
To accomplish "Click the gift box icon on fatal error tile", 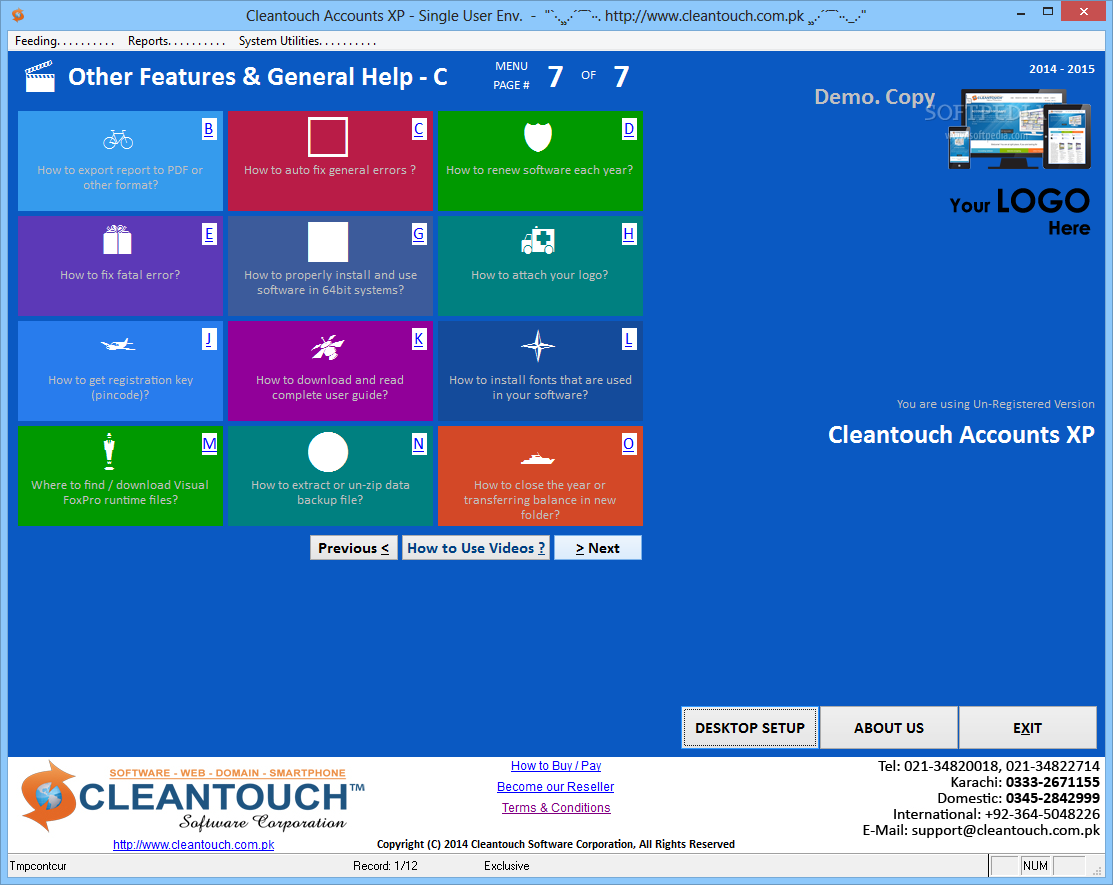I will point(118,240).
